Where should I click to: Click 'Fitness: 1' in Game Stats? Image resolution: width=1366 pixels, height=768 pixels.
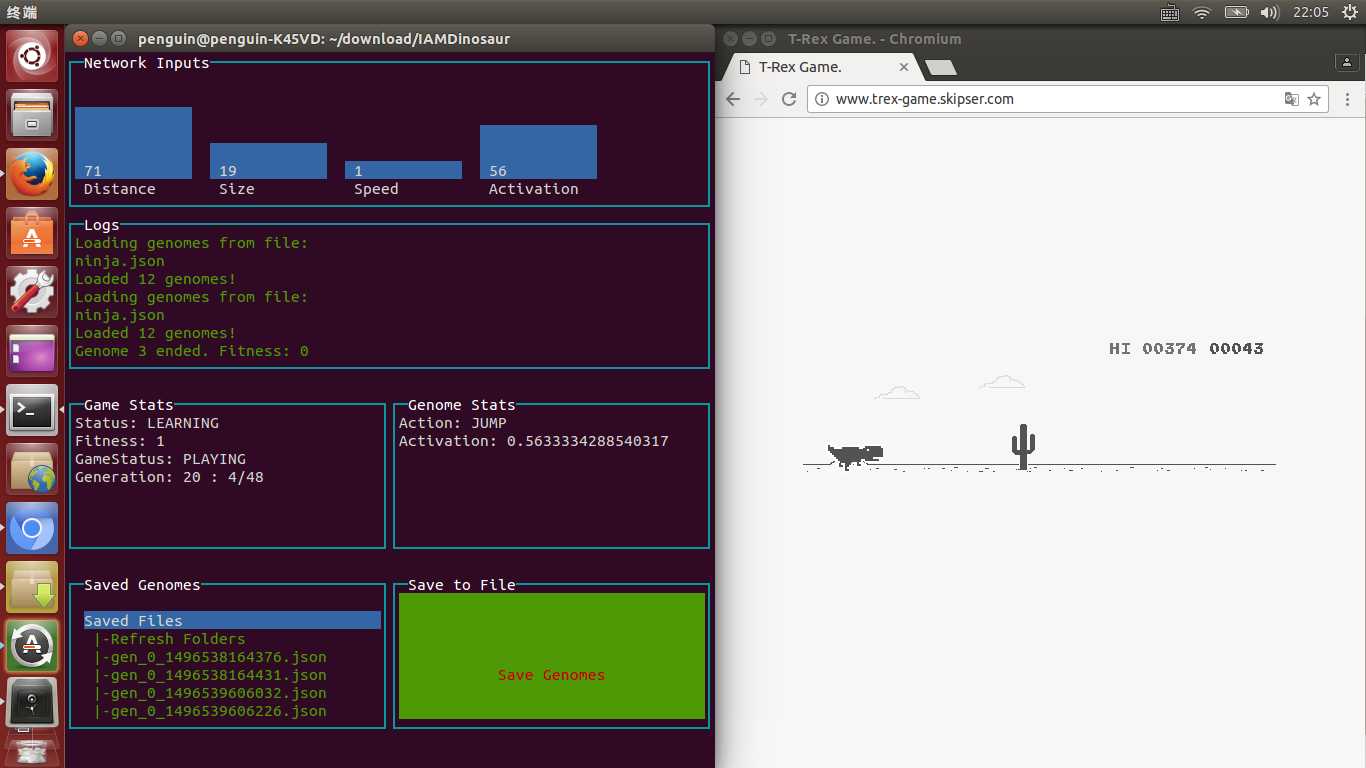point(120,441)
